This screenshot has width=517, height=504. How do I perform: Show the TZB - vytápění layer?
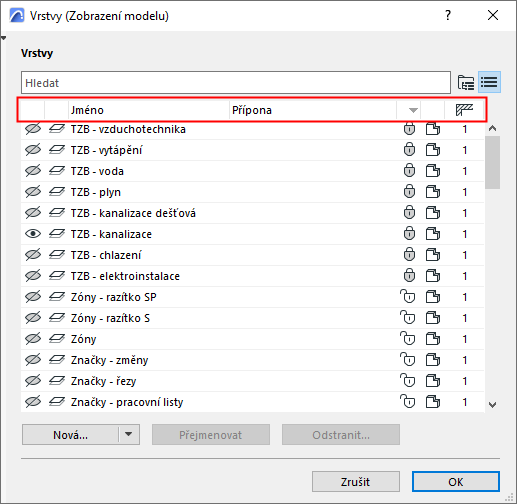33,150
